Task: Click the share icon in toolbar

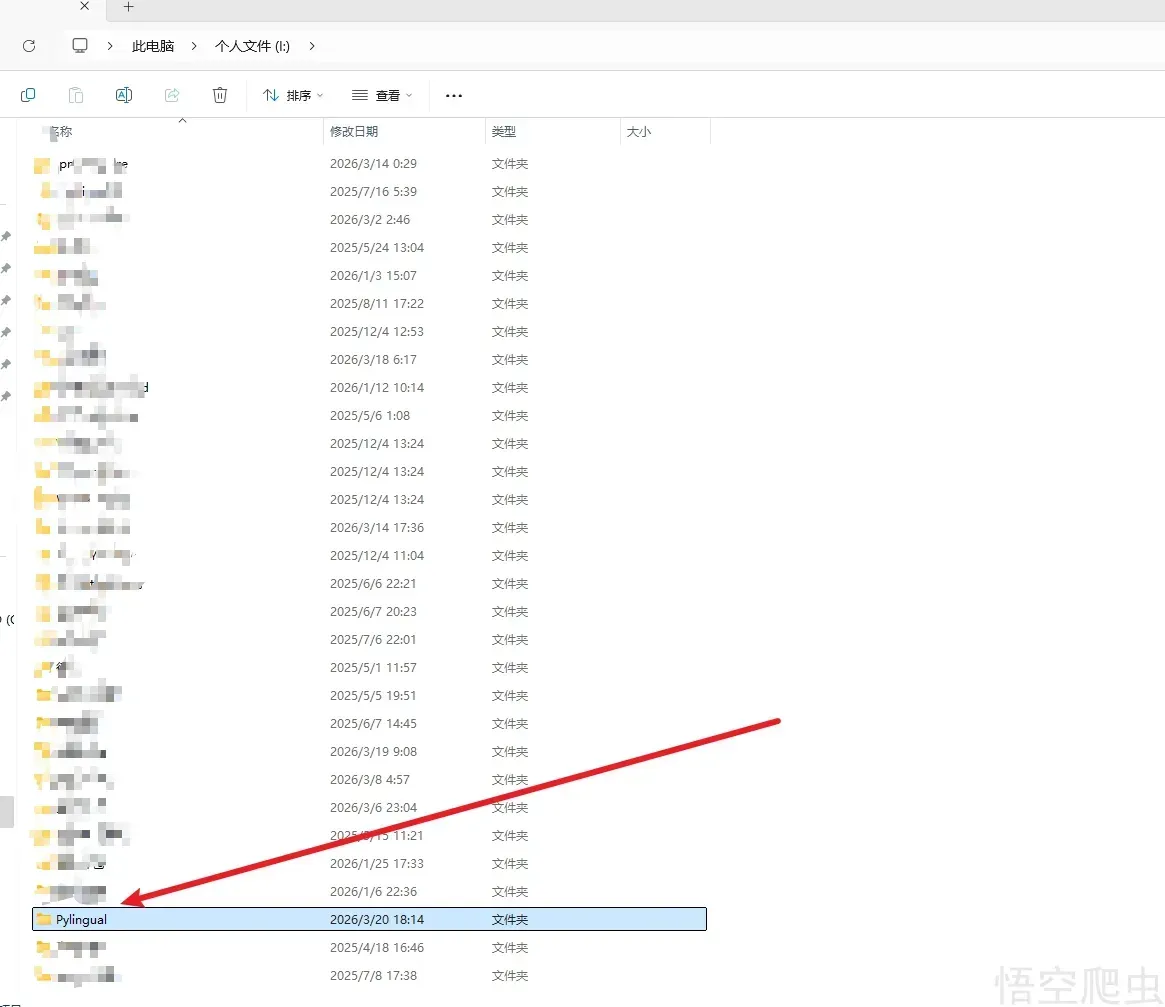Action: point(172,95)
